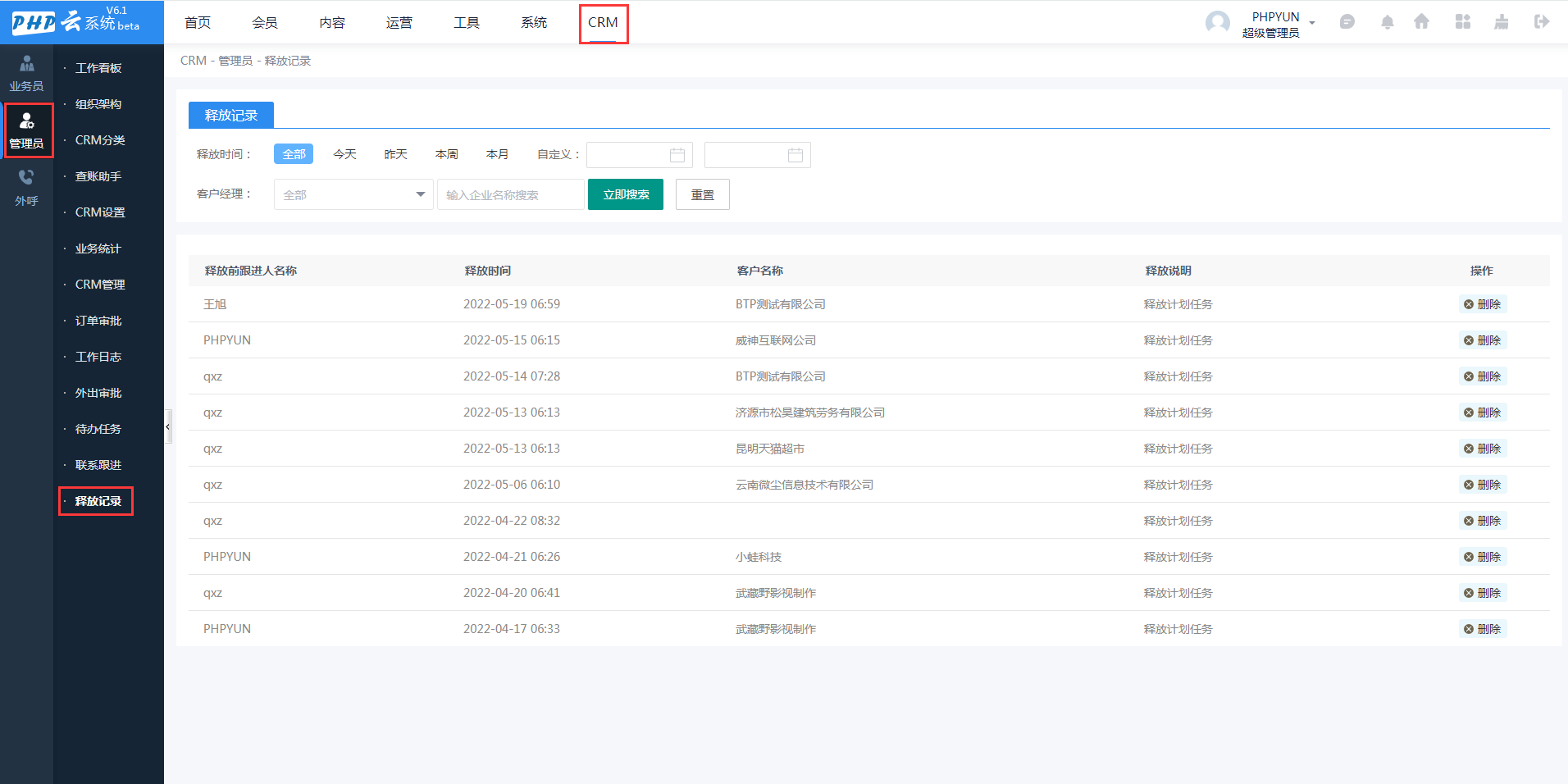Image resolution: width=1568 pixels, height=784 pixels.
Task: Filter release time by 全部
Action: click(294, 154)
